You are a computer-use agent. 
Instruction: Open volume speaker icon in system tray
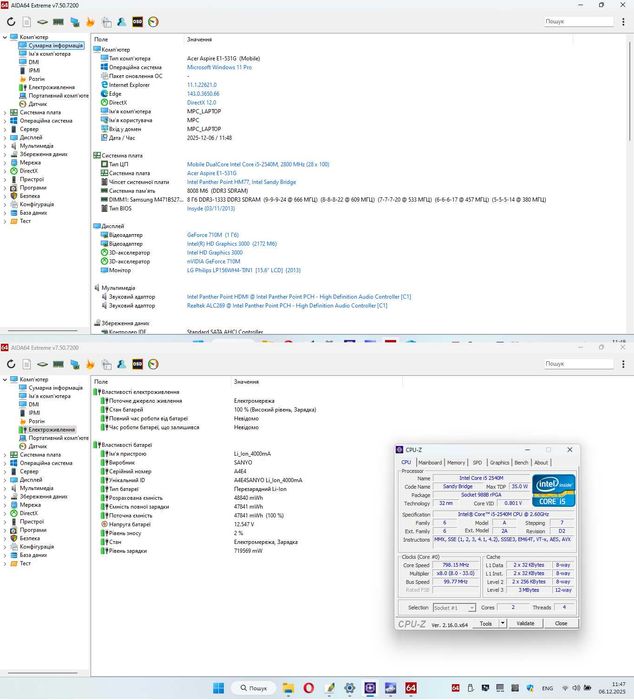click(x=576, y=688)
